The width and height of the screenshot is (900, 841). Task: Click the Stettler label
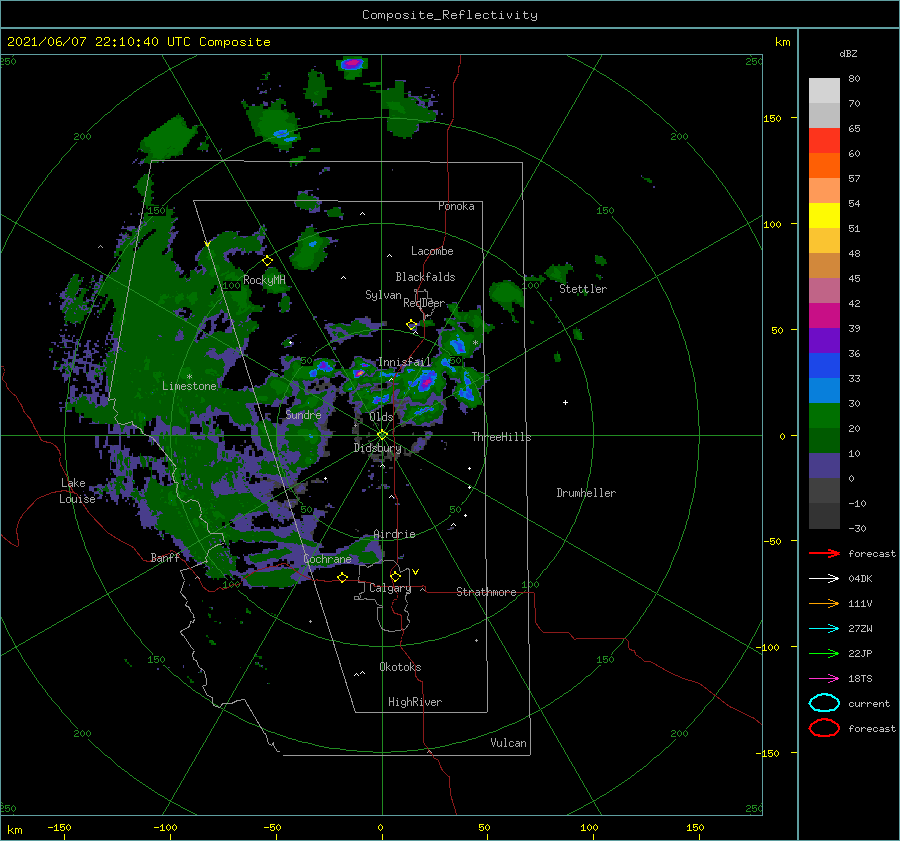tap(583, 289)
